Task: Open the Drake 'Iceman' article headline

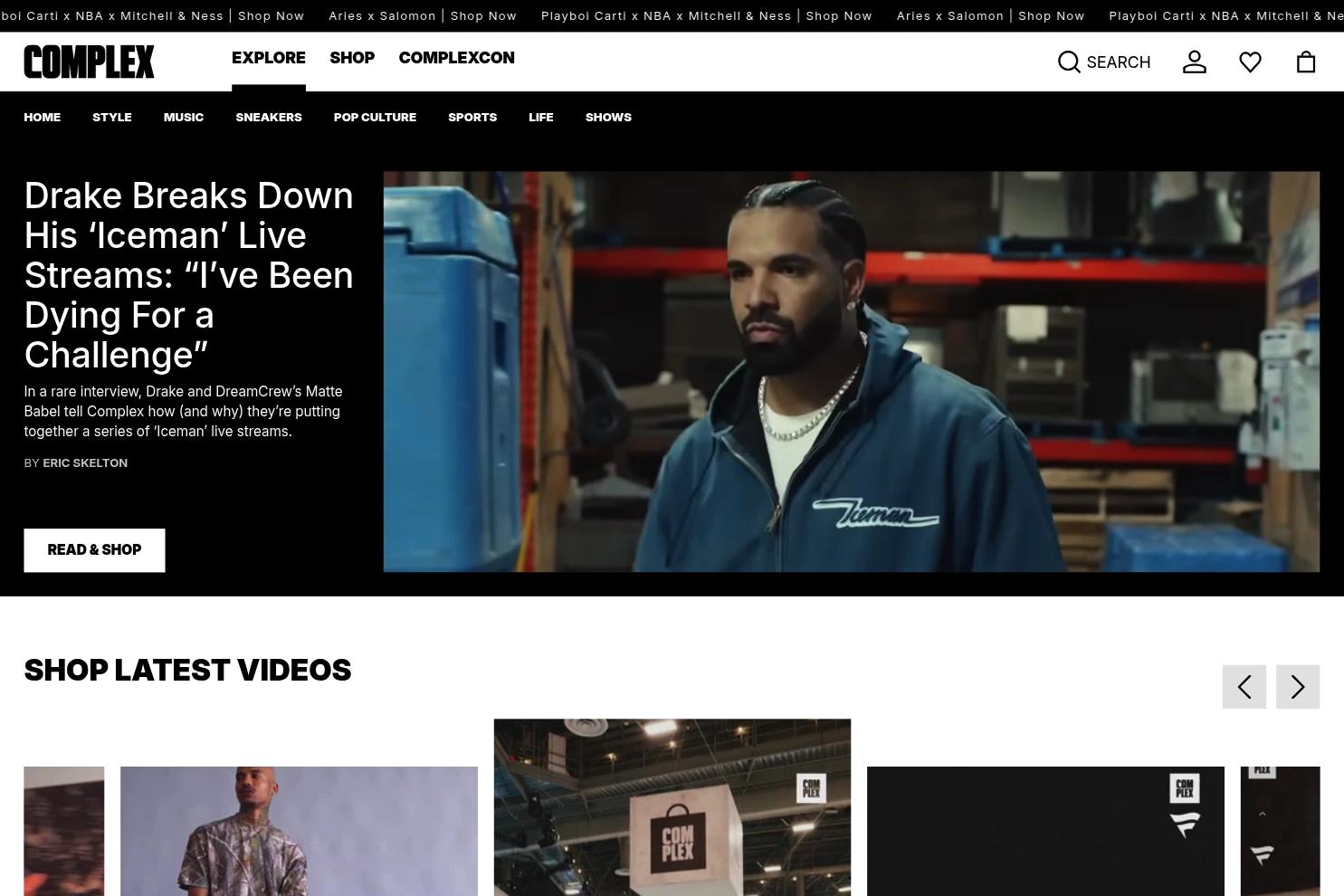Action: 189,275
